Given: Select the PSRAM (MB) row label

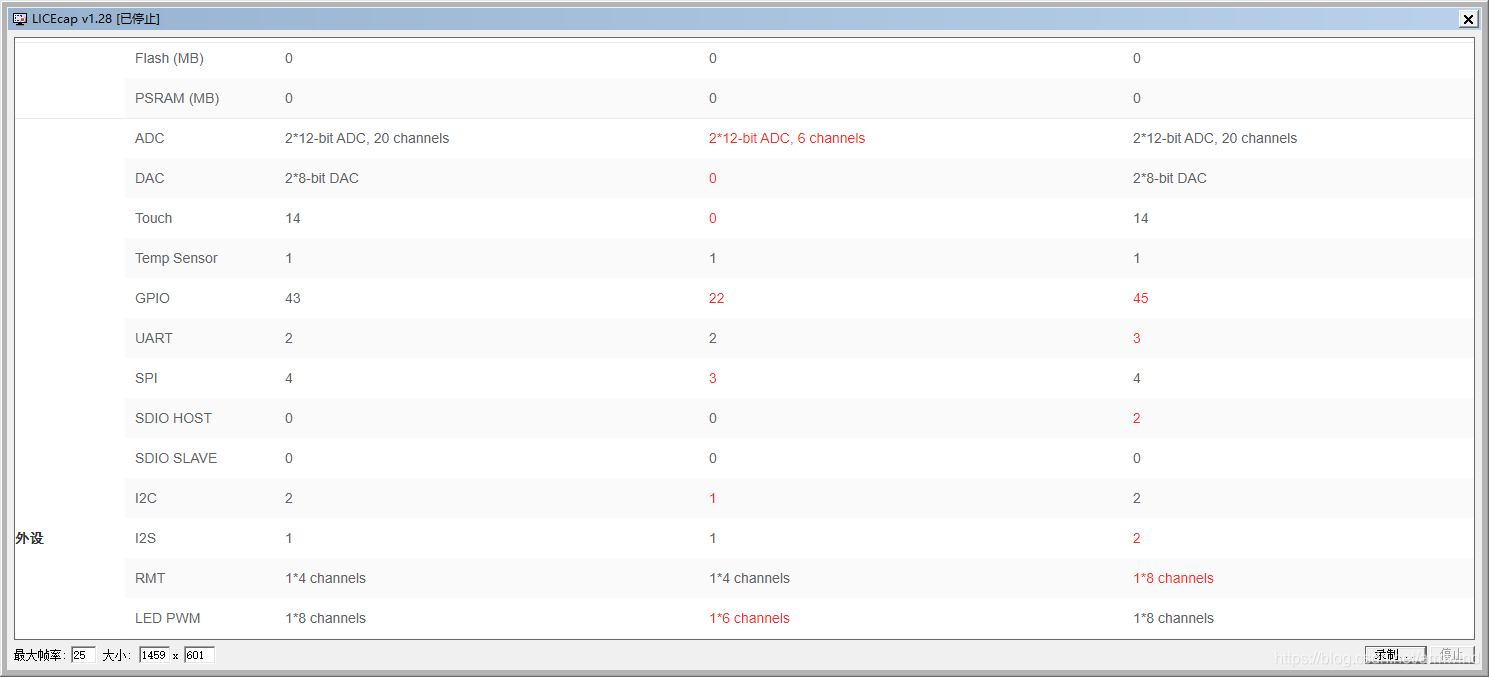Looking at the screenshot, I should tap(177, 98).
